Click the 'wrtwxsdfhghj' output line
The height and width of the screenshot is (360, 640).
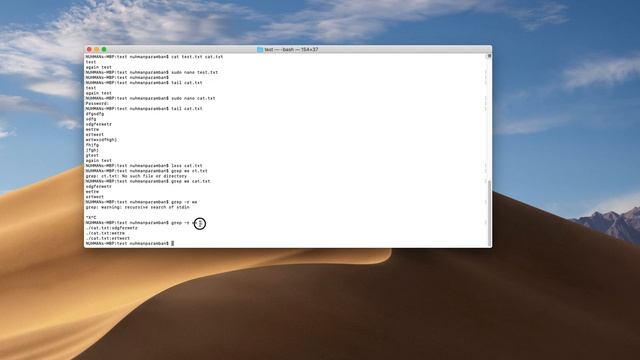coord(101,140)
